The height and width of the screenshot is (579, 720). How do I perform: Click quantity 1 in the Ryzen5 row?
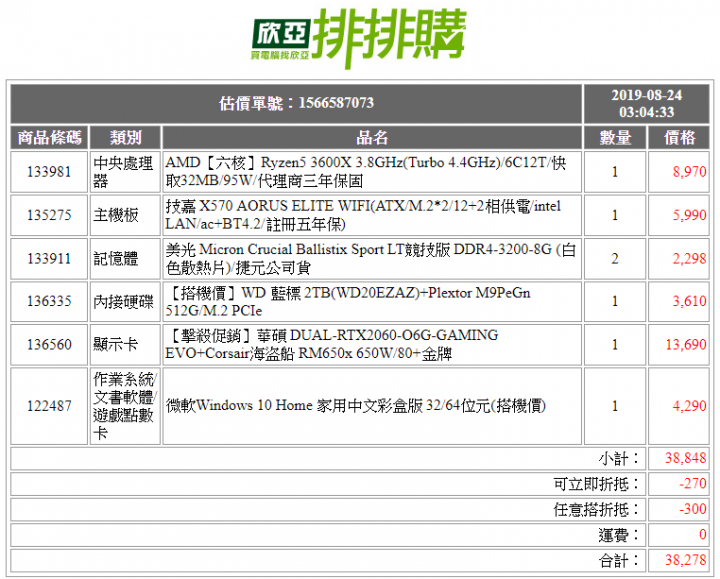coord(615,172)
